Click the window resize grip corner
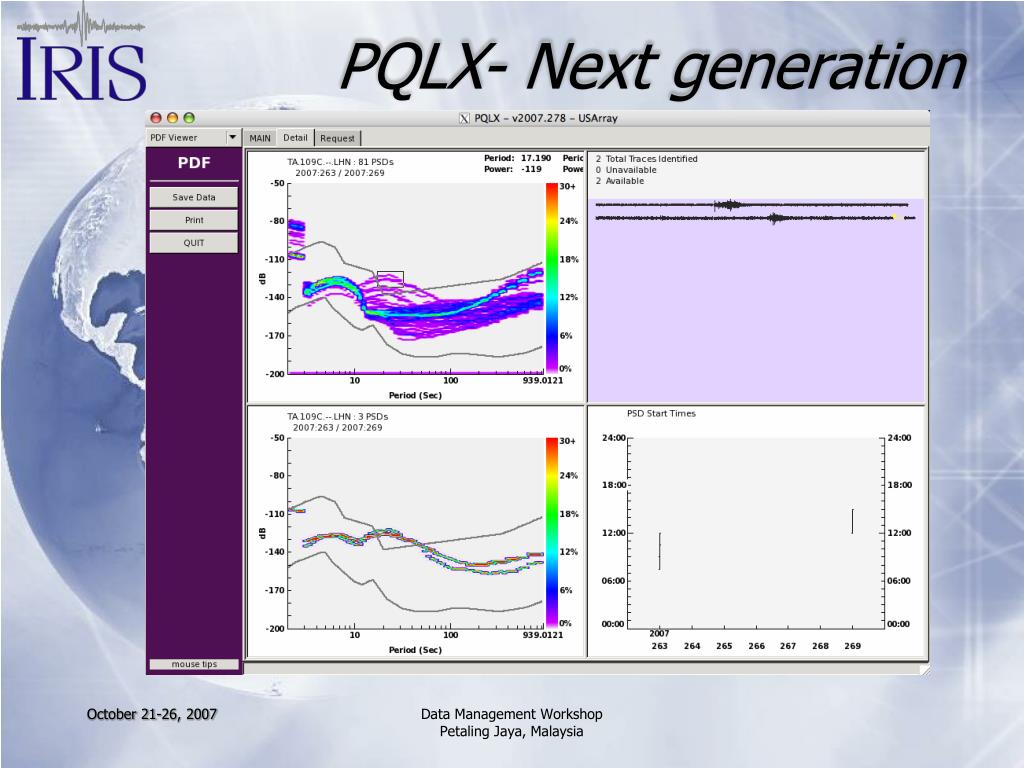Image resolution: width=1024 pixels, height=768 pixels. pos(924,669)
